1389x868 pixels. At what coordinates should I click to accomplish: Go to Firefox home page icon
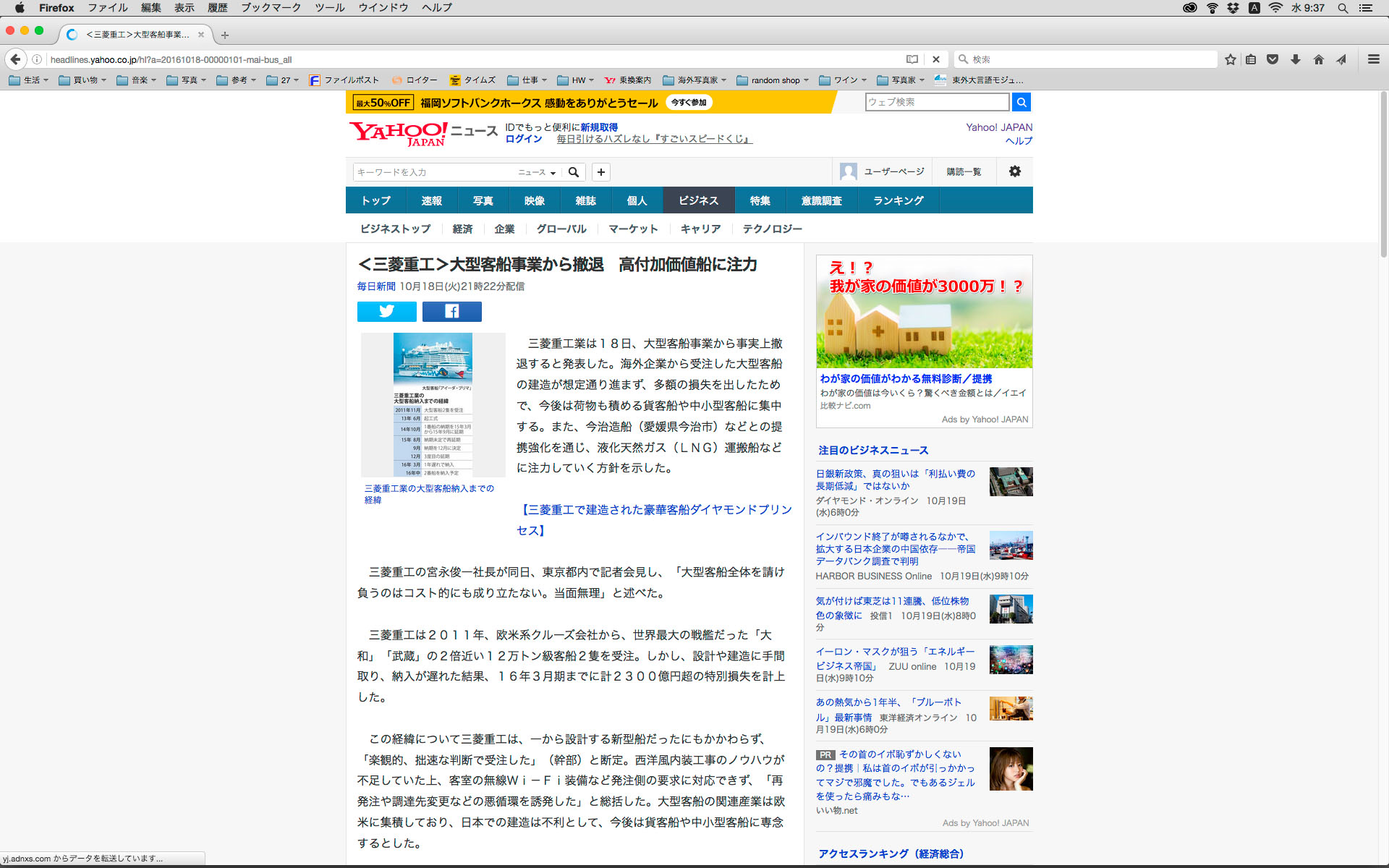1318,59
